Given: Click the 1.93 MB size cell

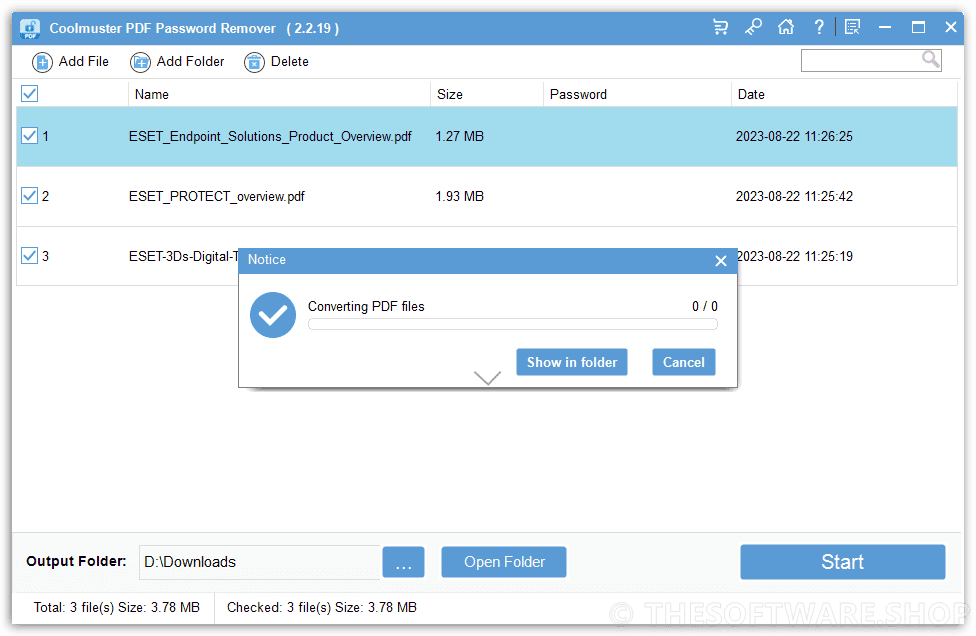Looking at the screenshot, I should (x=459, y=197).
